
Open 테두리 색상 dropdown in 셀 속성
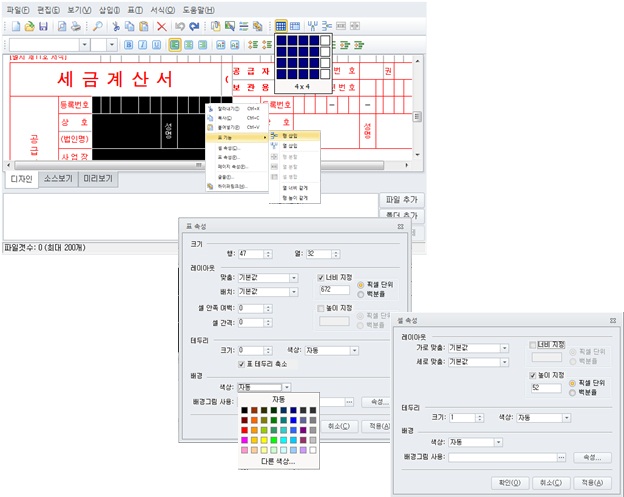tap(567, 418)
